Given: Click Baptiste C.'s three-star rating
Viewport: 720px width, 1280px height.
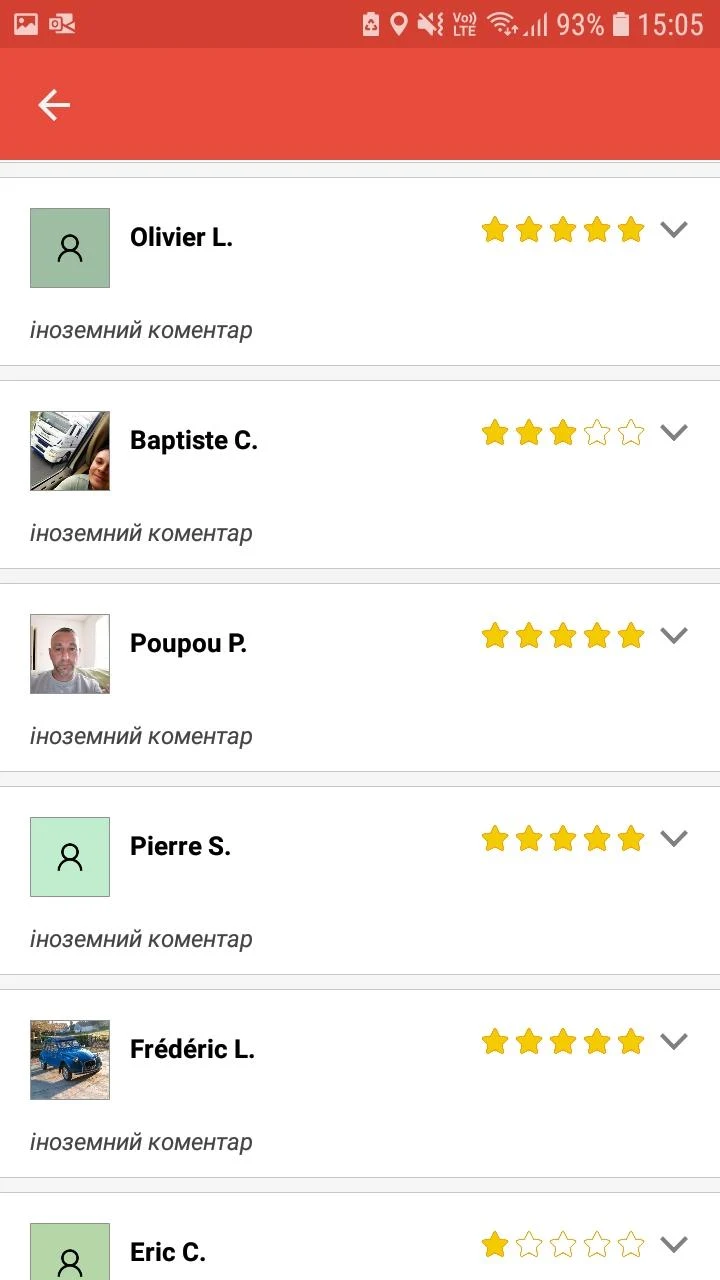Looking at the screenshot, I should (563, 433).
